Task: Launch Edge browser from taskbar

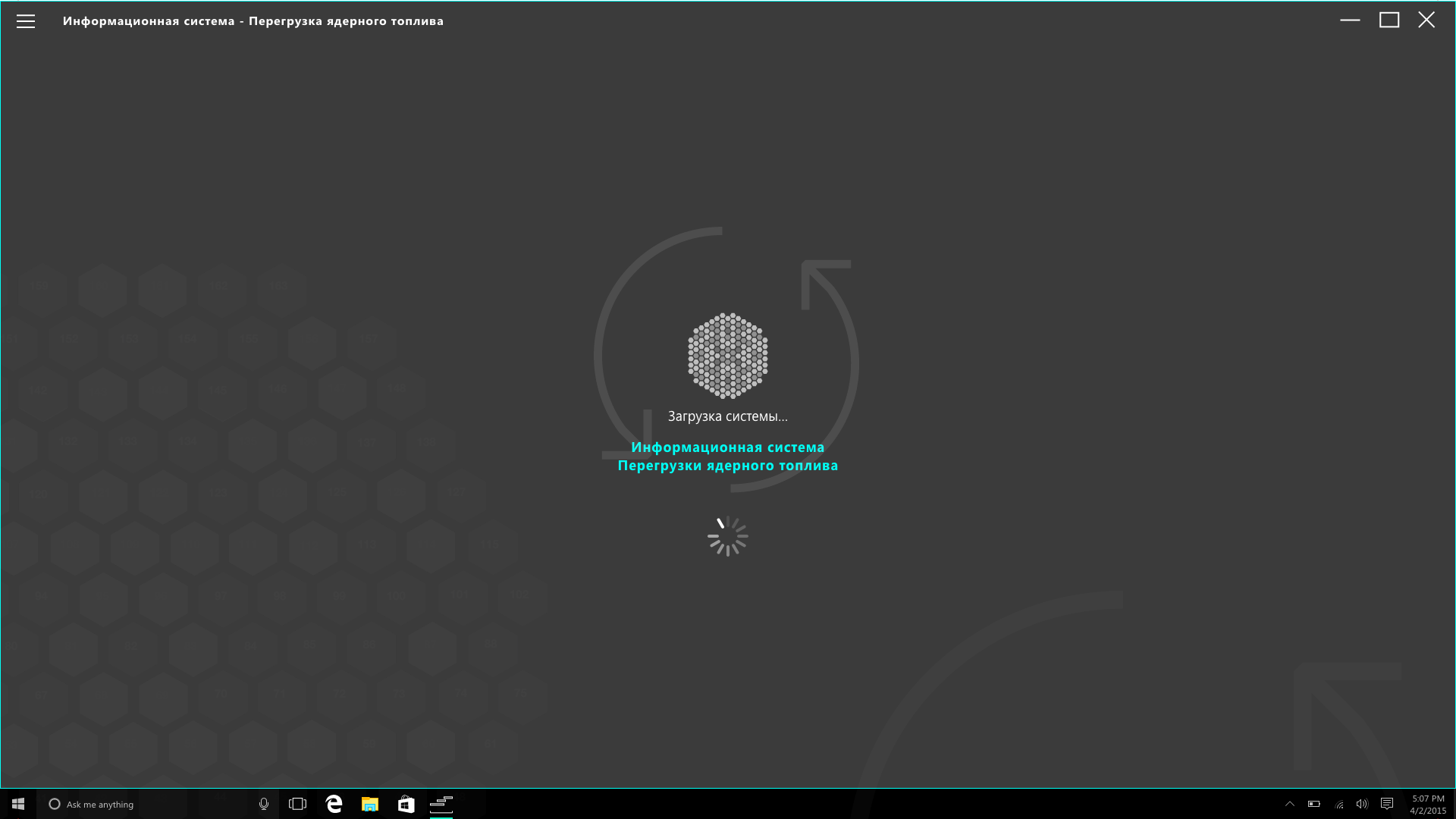Action: tap(334, 804)
